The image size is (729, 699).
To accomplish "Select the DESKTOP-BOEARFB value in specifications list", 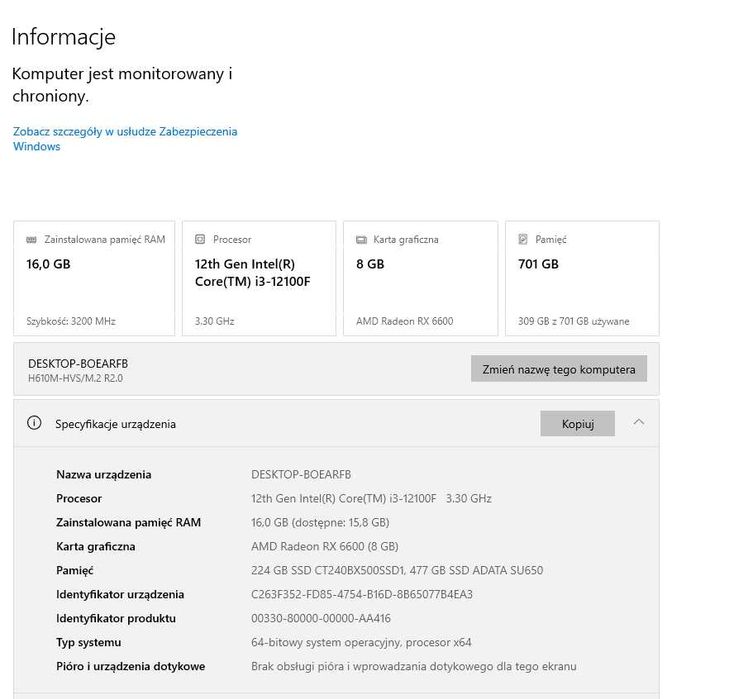I will coord(301,474).
